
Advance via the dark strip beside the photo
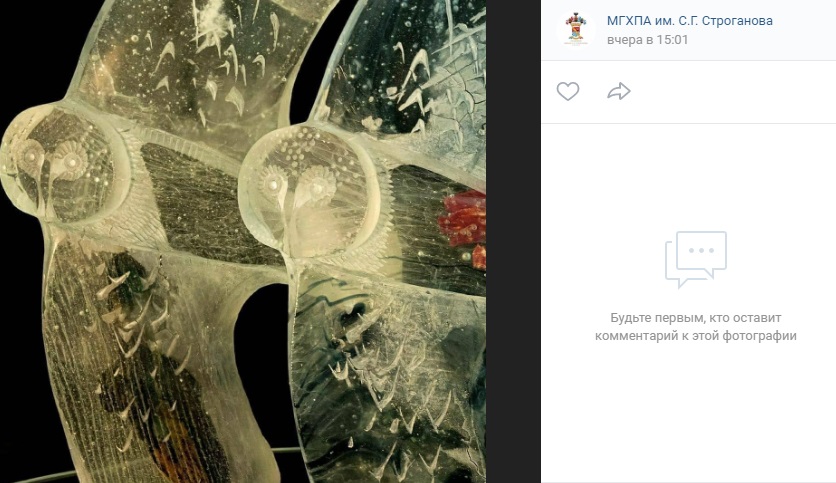pos(513,242)
